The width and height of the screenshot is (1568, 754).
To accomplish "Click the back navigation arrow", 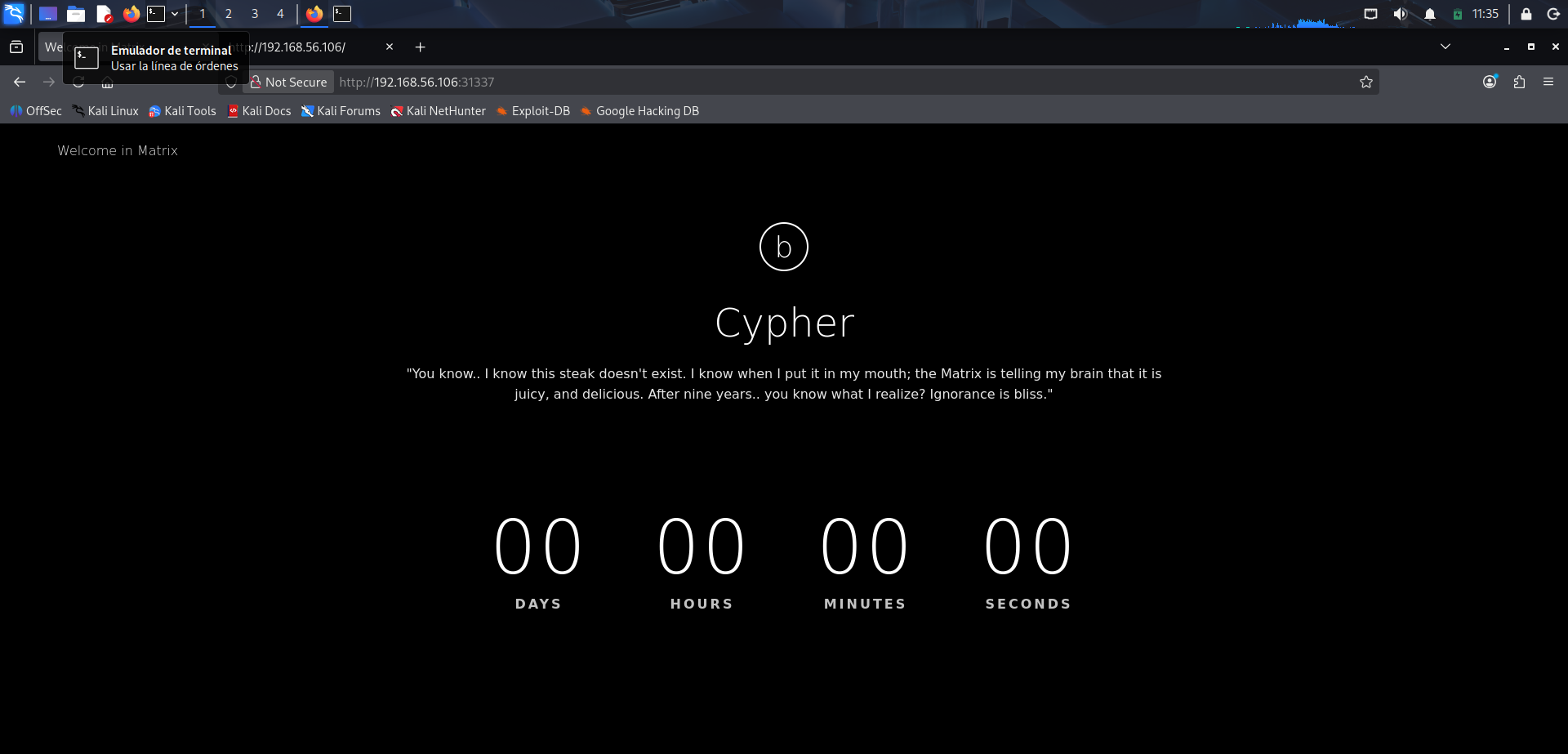I will (20, 82).
